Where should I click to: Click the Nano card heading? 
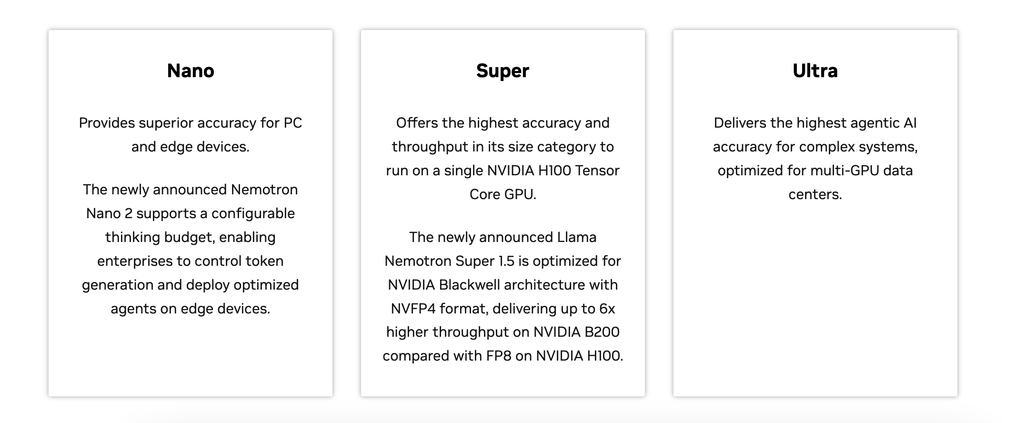pyautogui.click(x=190, y=70)
